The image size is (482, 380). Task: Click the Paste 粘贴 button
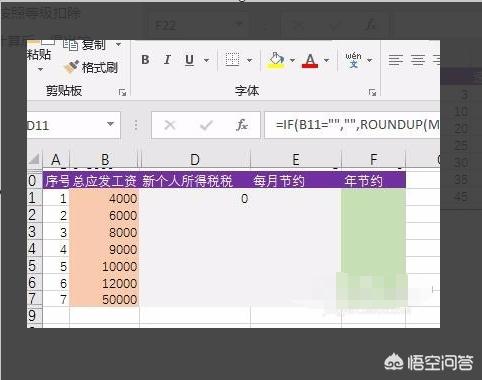click(x=38, y=56)
